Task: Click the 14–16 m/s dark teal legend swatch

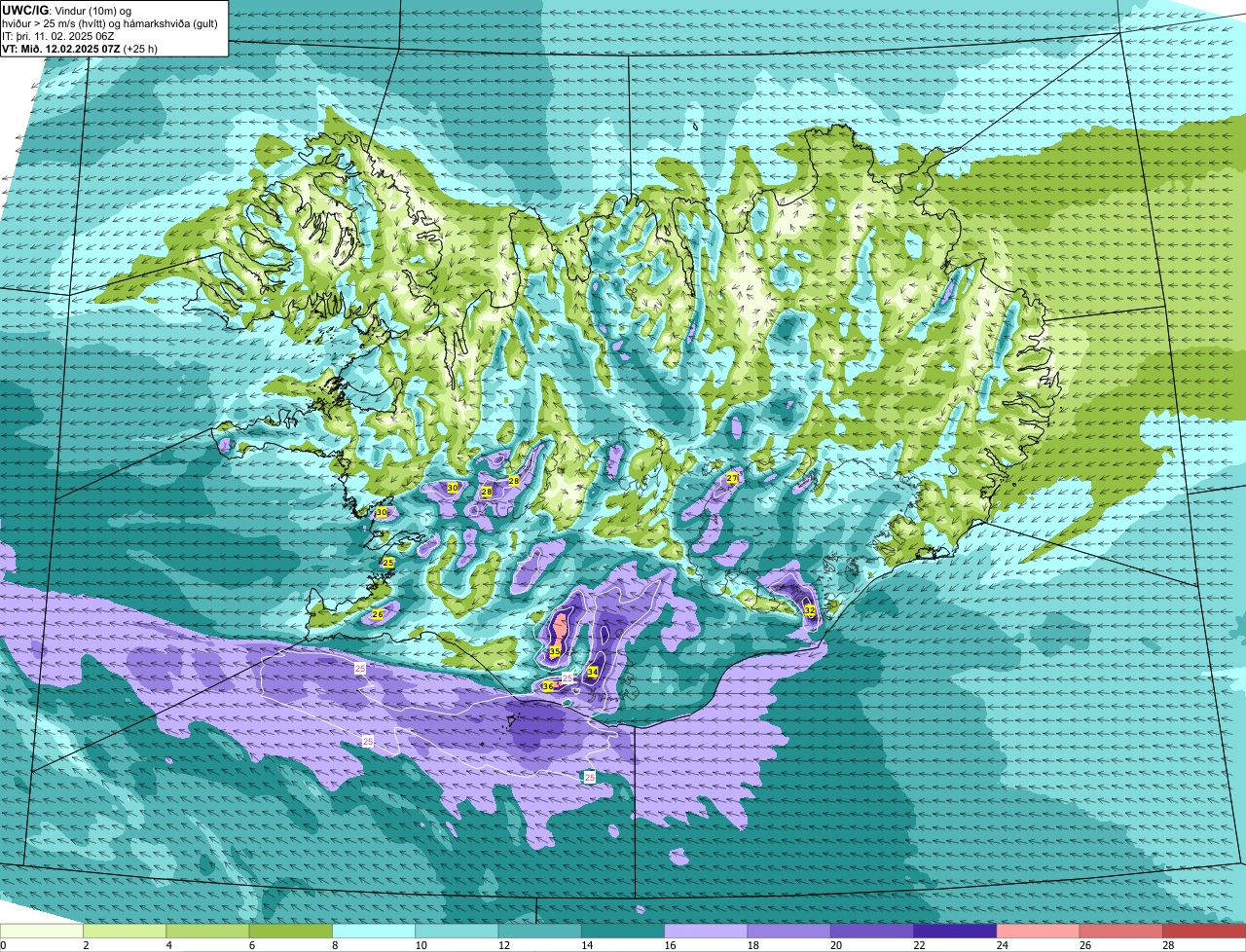Action: (623, 931)
